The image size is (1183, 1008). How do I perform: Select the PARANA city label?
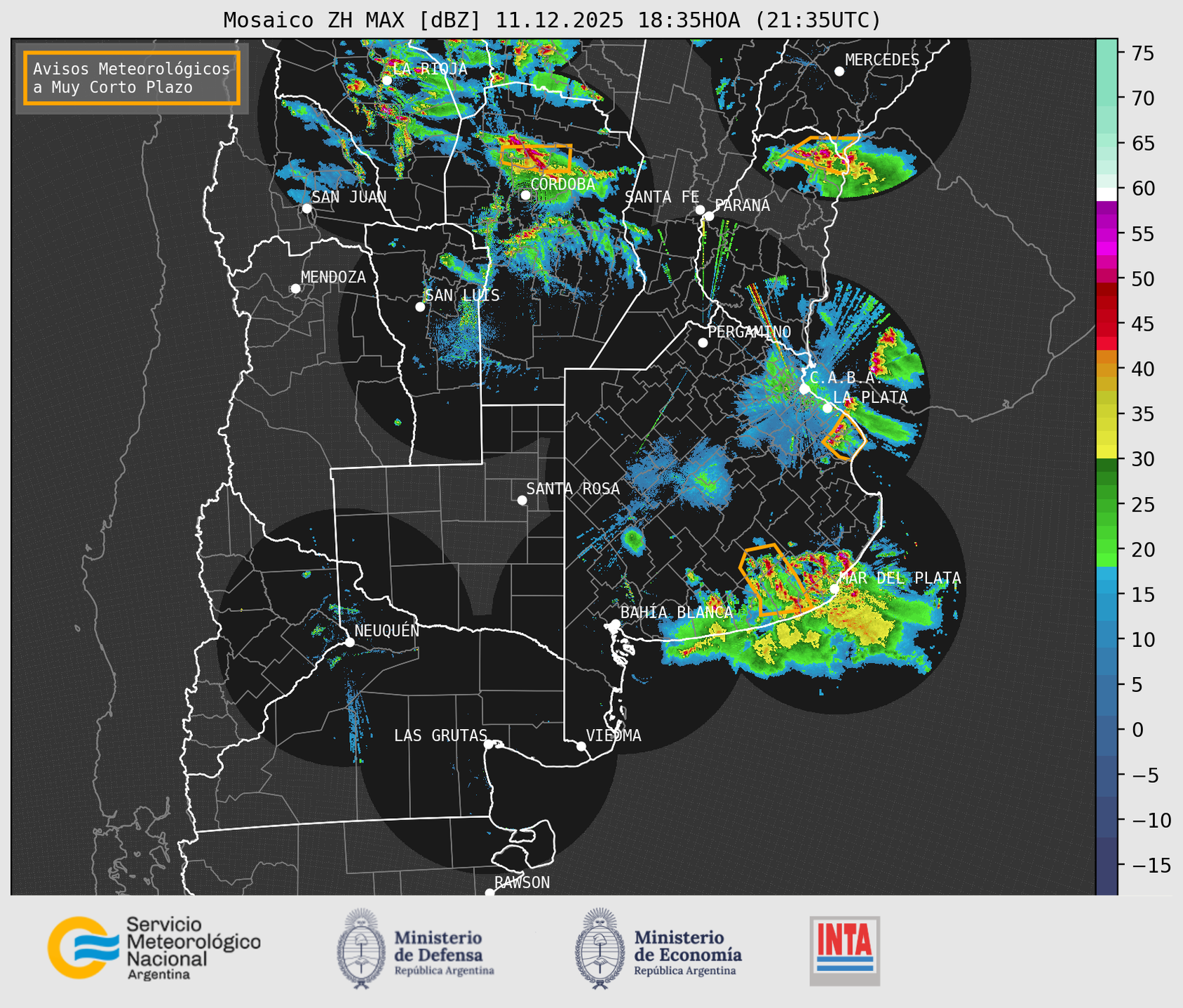[x=742, y=205]
